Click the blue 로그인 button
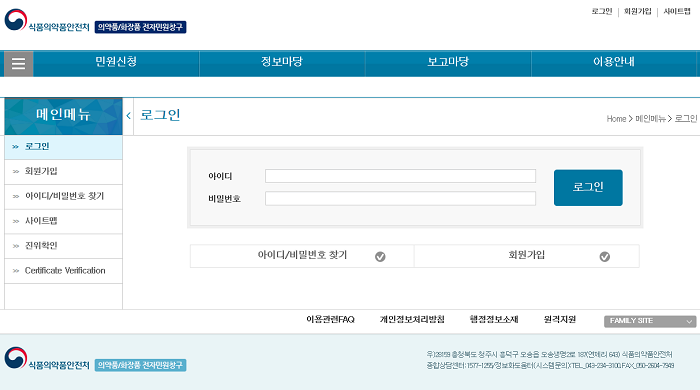This screenshot has width=700, height=390. tap(588, 187)
